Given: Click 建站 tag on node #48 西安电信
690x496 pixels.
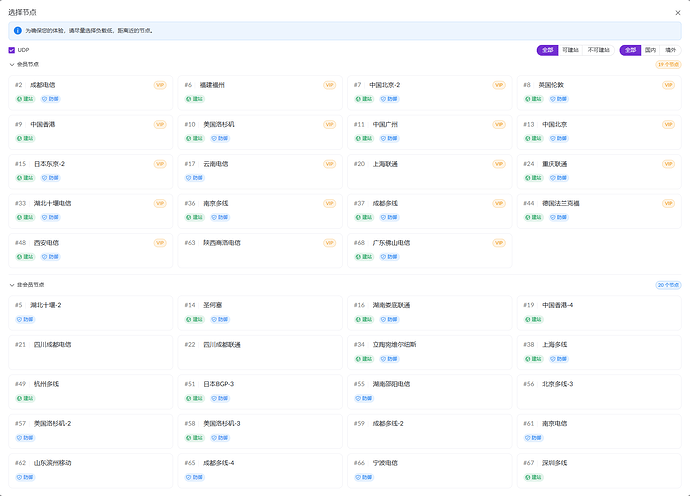Looking at the screenshot, I should coord(26,257).
